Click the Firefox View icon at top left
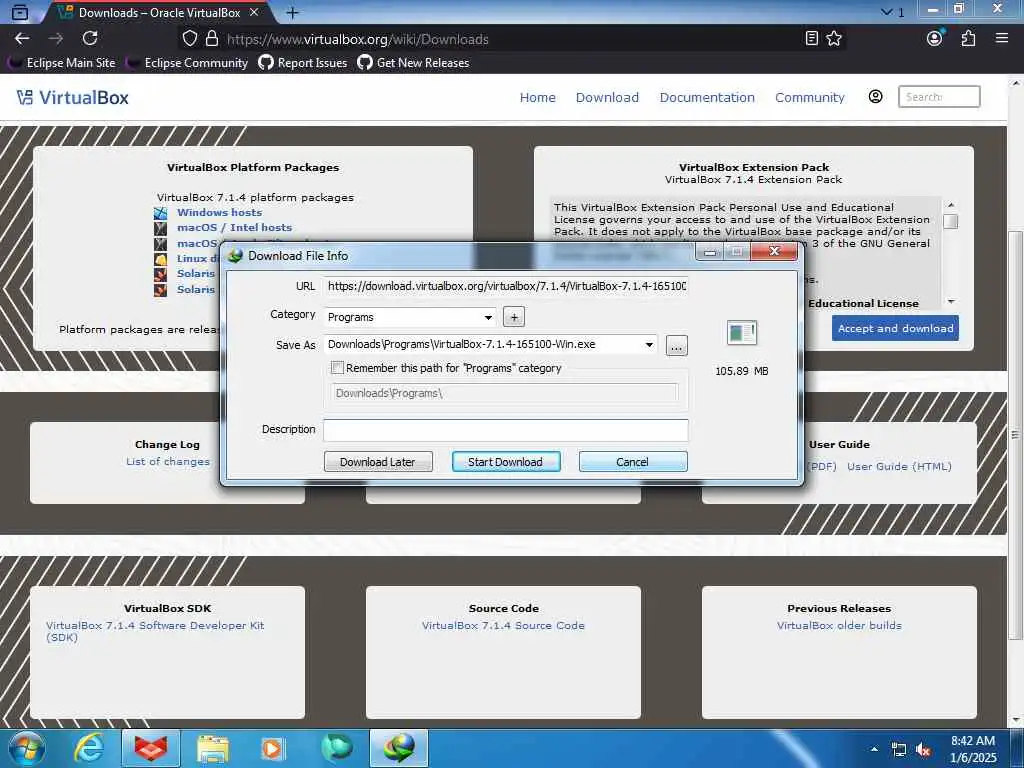This screenshot has height=768, width=1024. coord(20,12)
